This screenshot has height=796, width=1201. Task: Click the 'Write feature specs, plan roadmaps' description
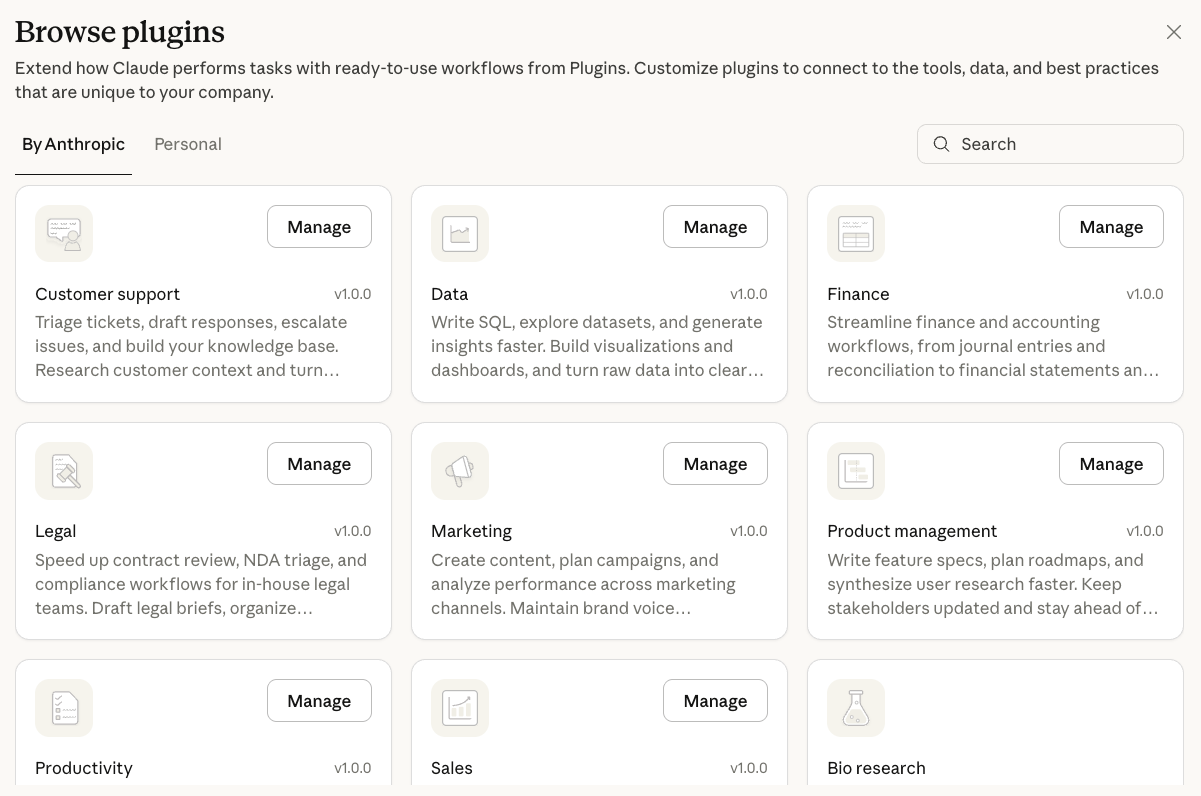[993, 584]
